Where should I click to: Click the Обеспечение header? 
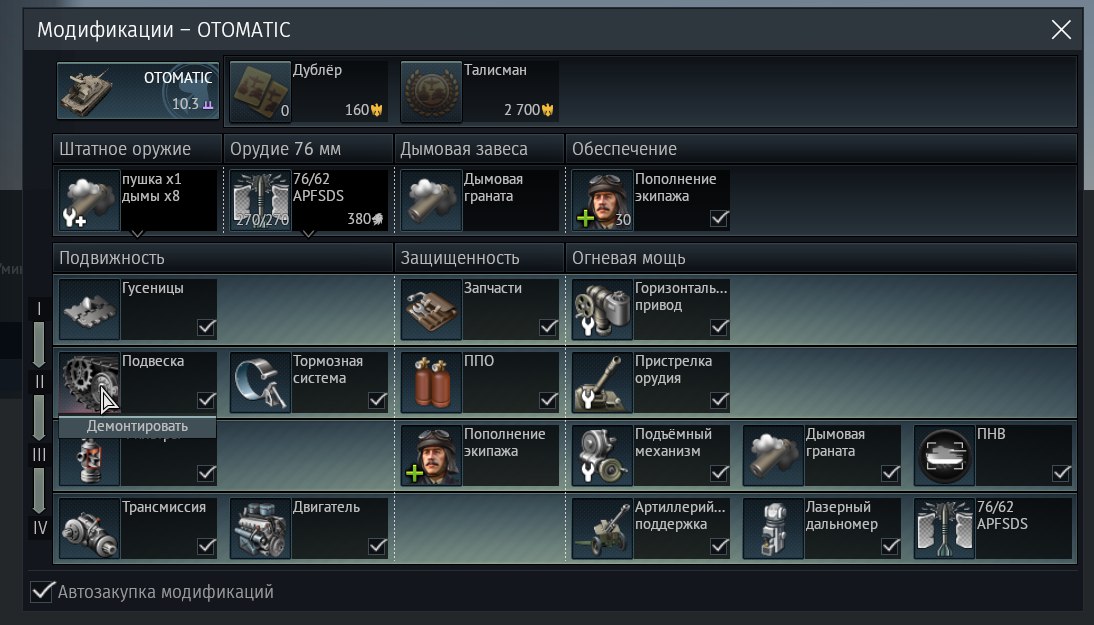click(x=821, y=149)
